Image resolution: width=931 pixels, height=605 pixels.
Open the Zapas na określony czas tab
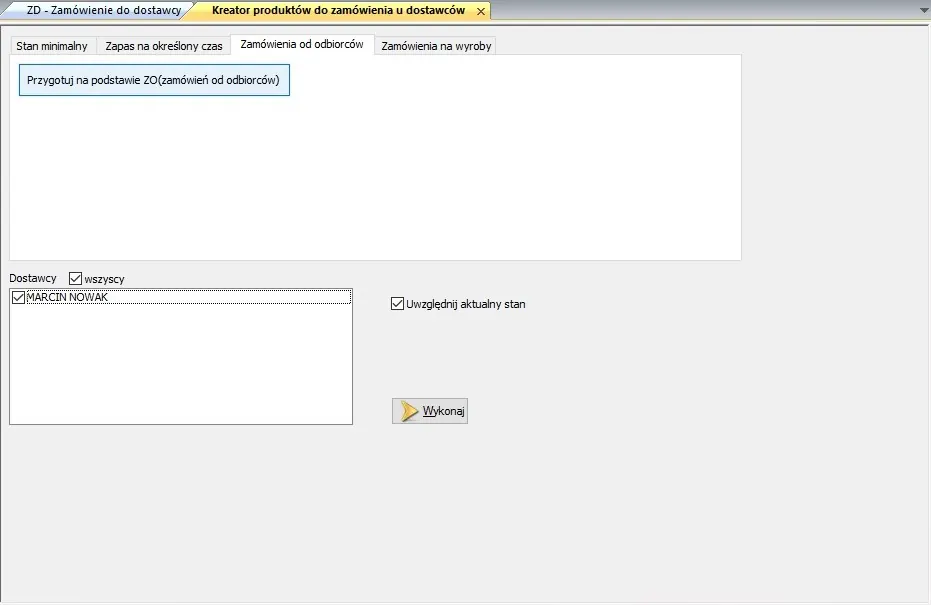point(164,46)
